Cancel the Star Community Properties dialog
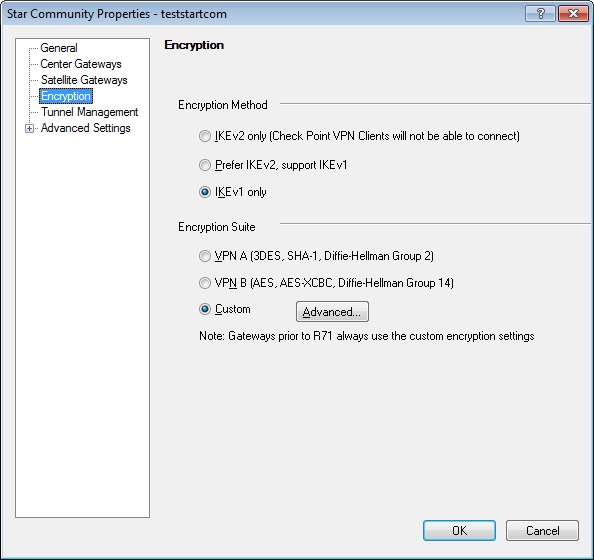Viewport: 594px width, 560px height. pos(542,530)
